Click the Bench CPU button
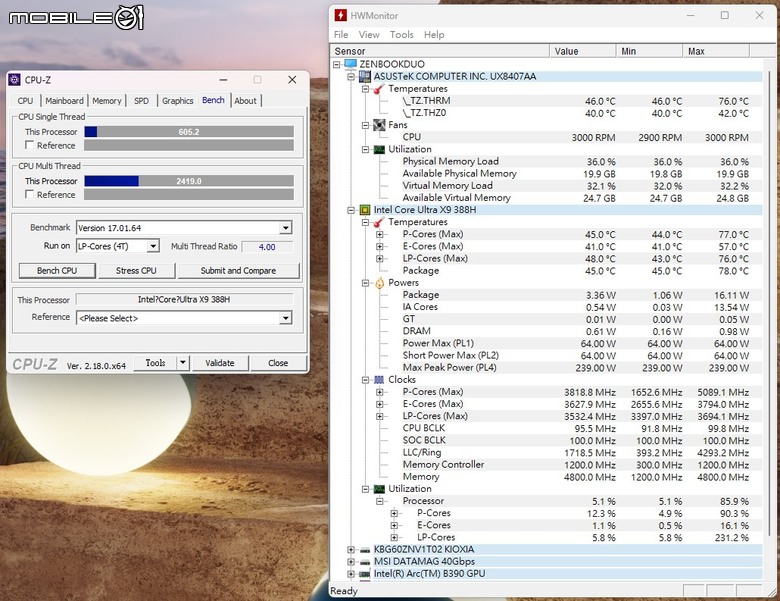Image resolution: width=780 pixels, height=601 pixels. tap(57, 271)
